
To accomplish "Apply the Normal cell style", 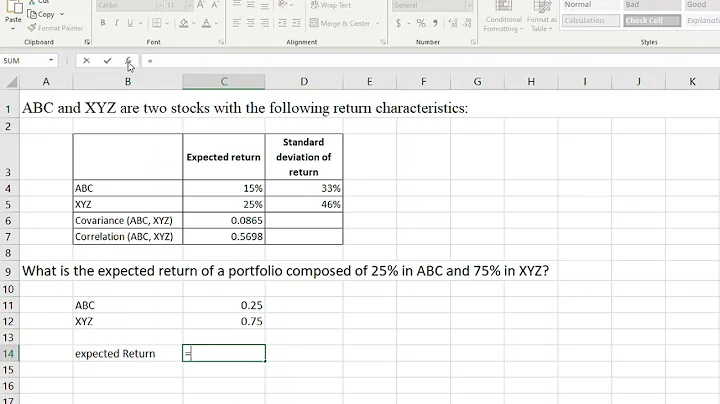I will click(x=591, y=5).
